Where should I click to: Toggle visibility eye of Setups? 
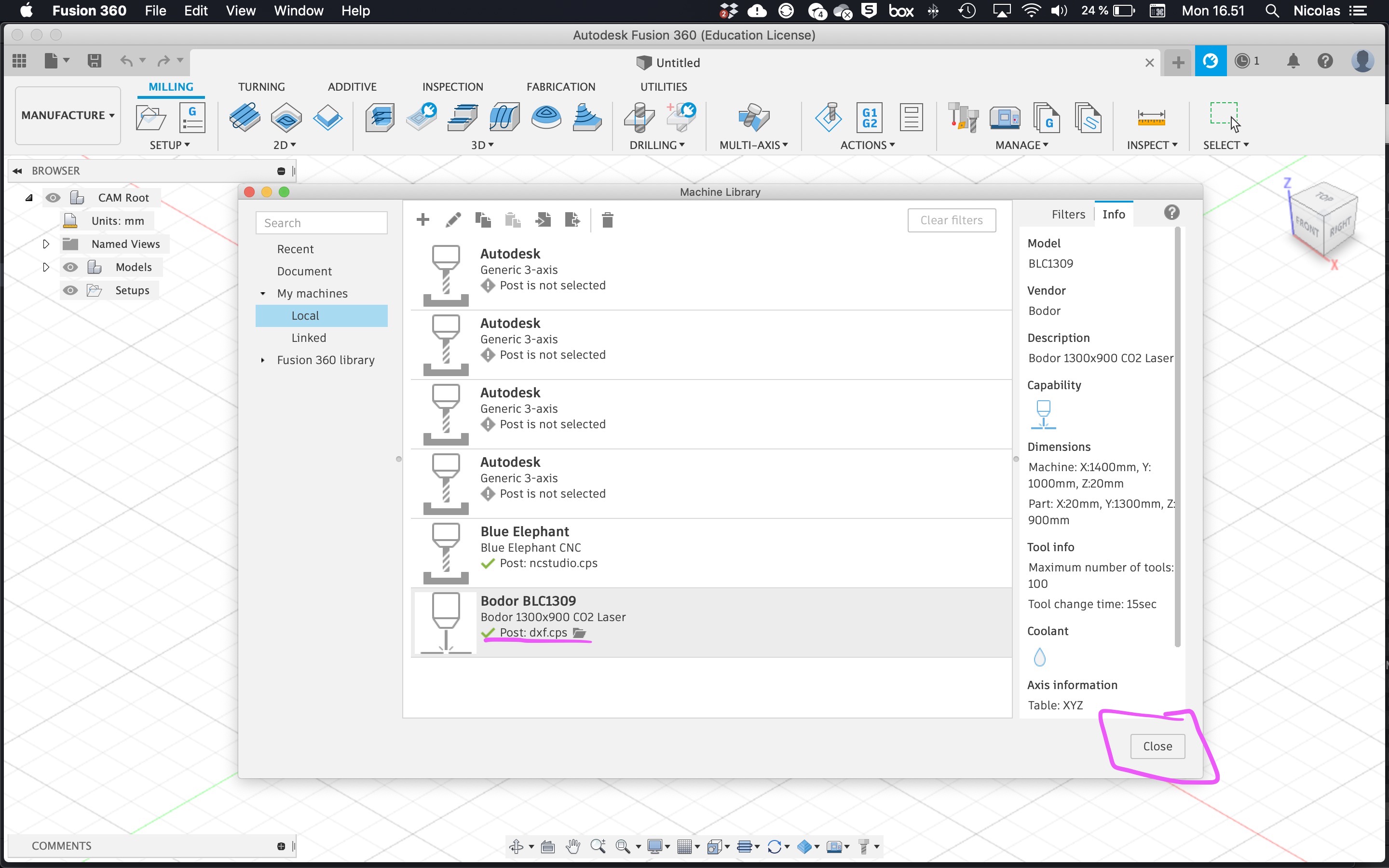click(x=70, y=290)
